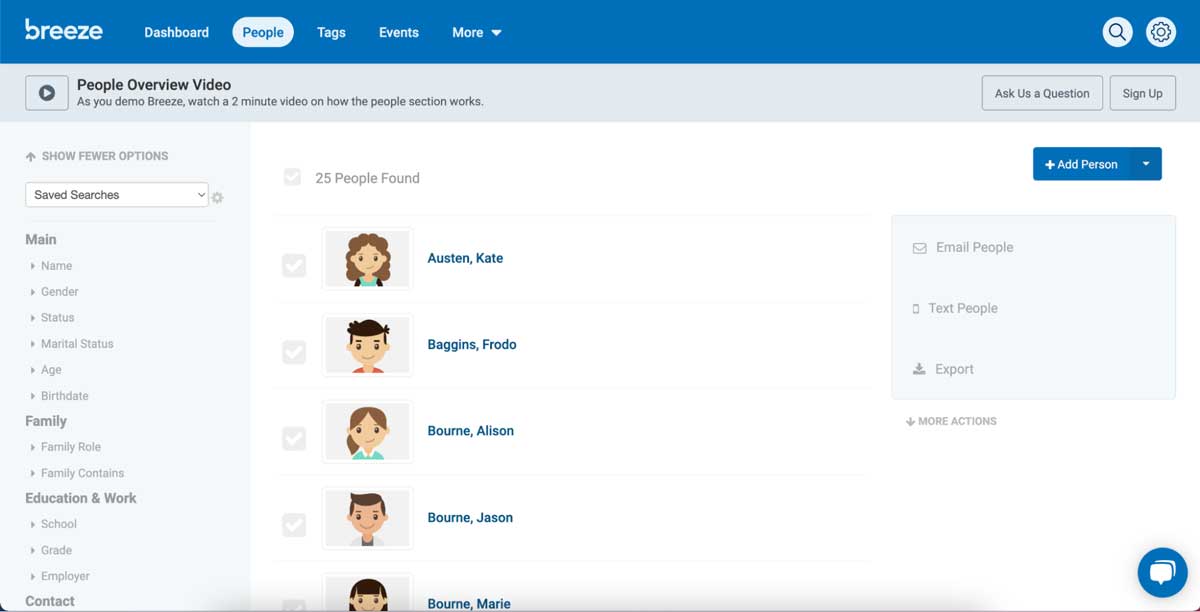
Task: Check the select-all box above the people list
Action: [292, 177]
